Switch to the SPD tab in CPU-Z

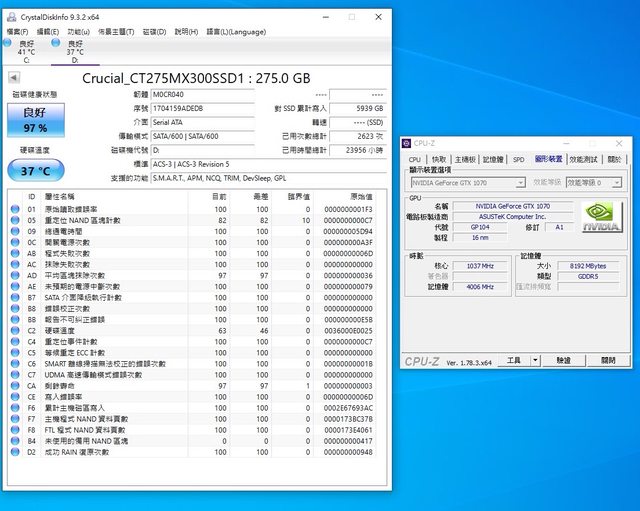pos(518,159)
